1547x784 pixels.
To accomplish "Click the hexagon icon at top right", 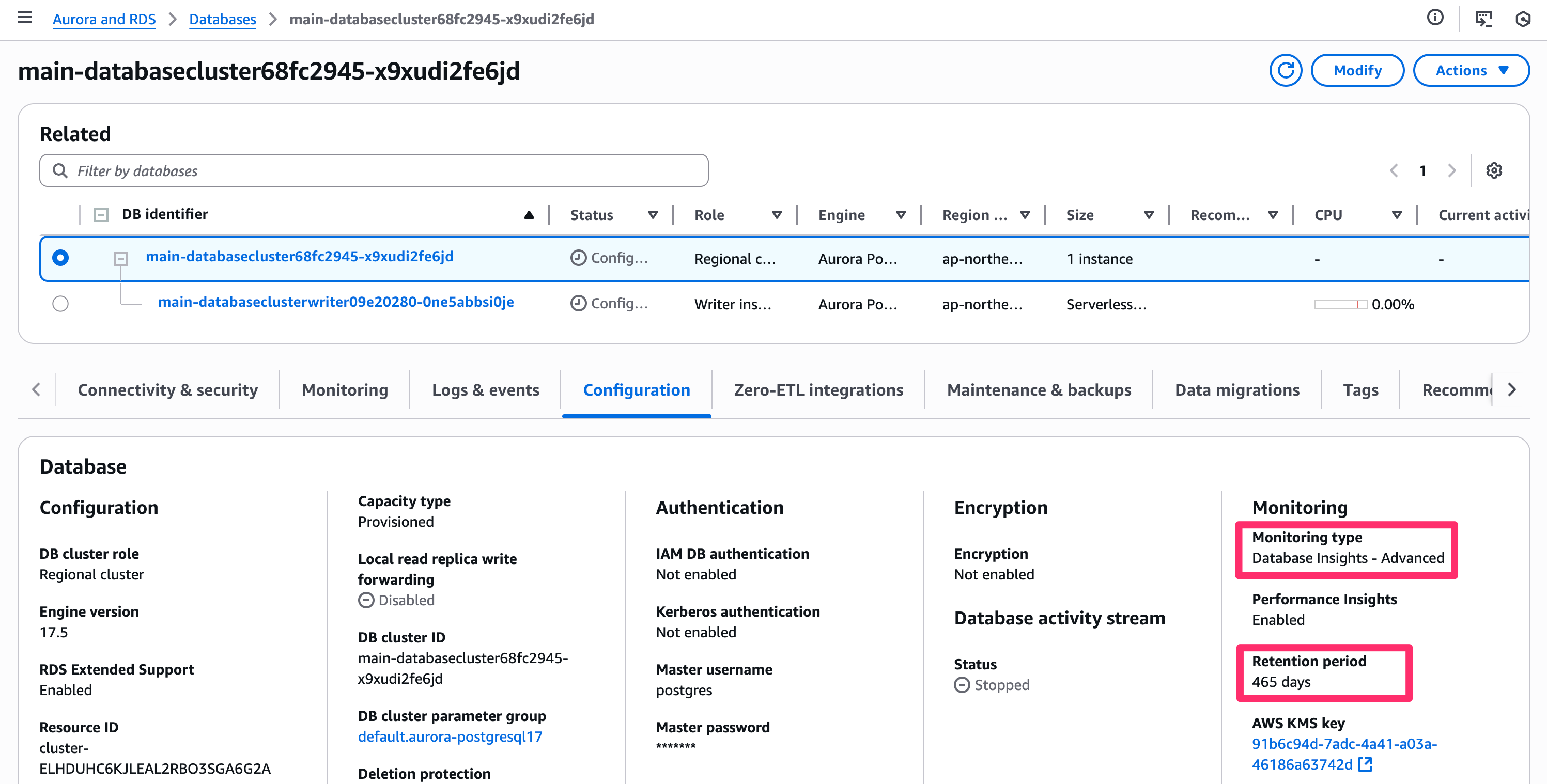I will coord(1524,19).
